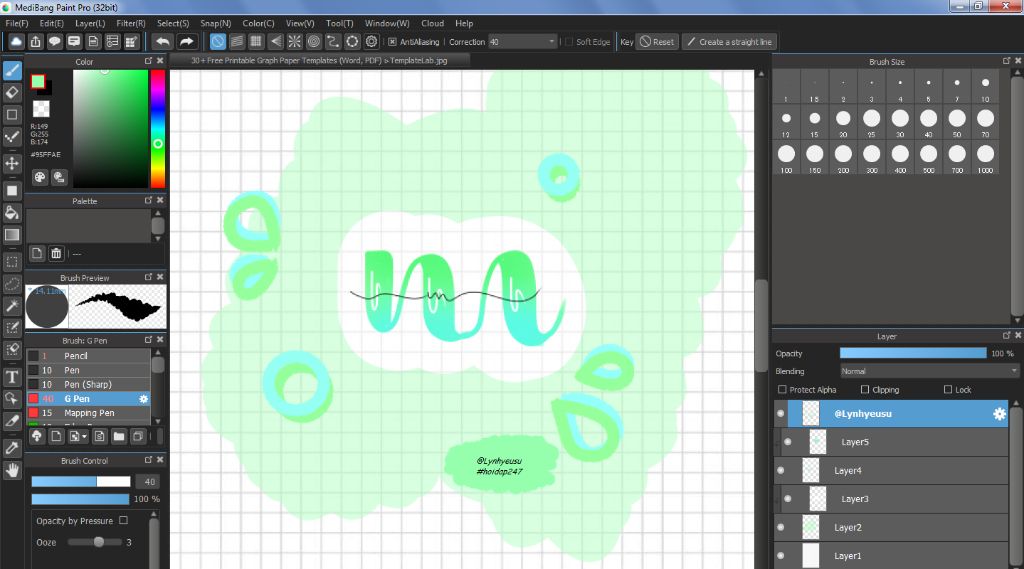Image resolution: width=1024 pixels, height=569 pixels.
Task: Delete palette color with trash icon
Action: [56, 253]
